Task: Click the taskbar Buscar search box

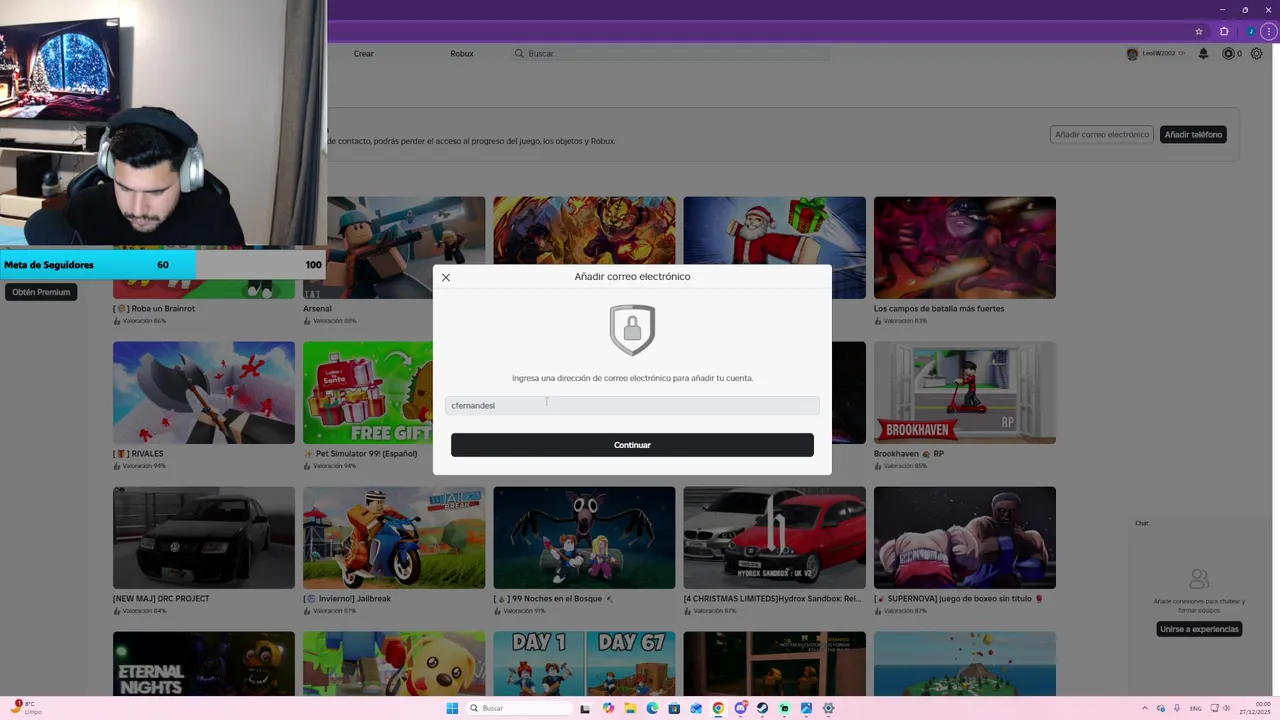Action: click(518, 708)
